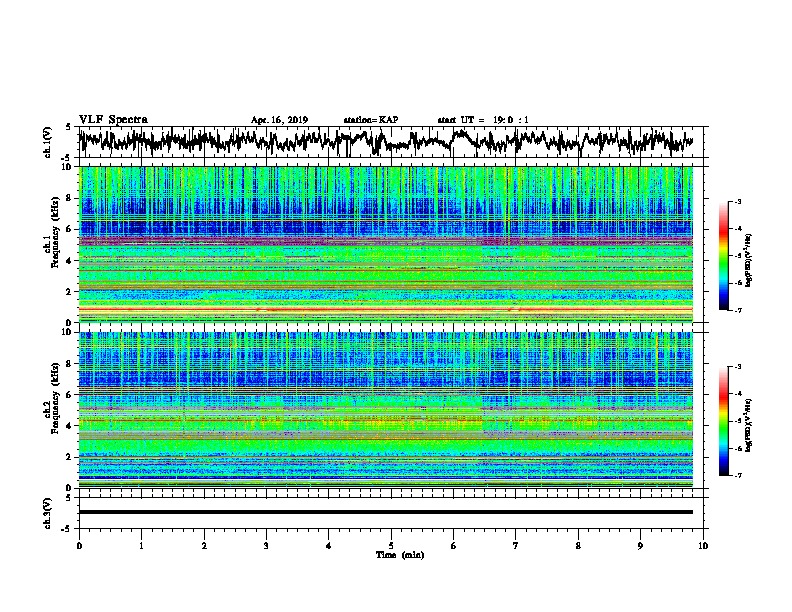Screen dimensions: 792x612
Task: Click inside the ch.2 spectrogram panel
Action: [385, 410]
